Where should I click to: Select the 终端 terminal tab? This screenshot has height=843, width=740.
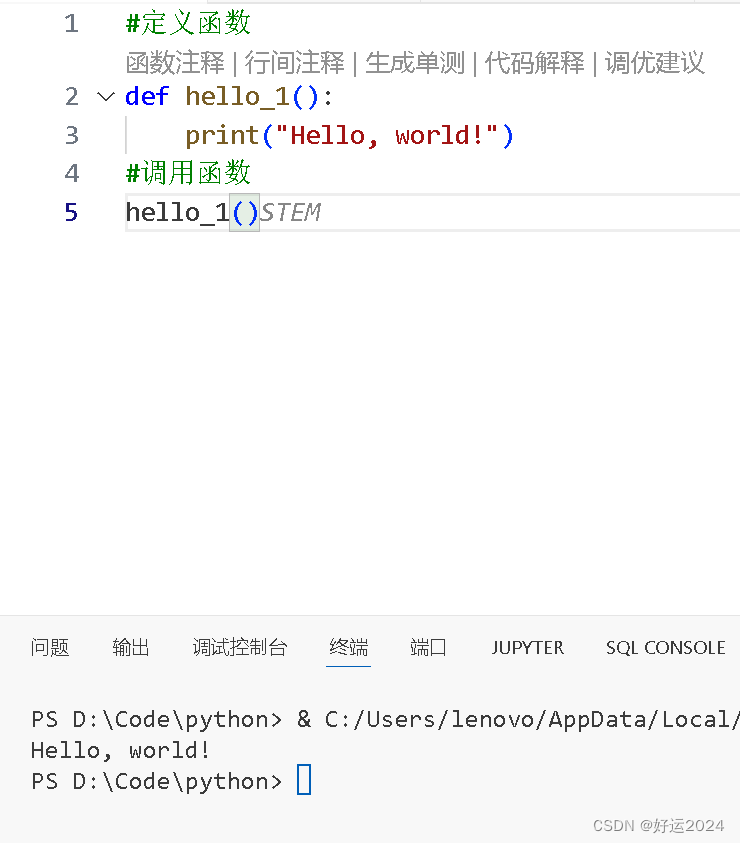(349, 648)
